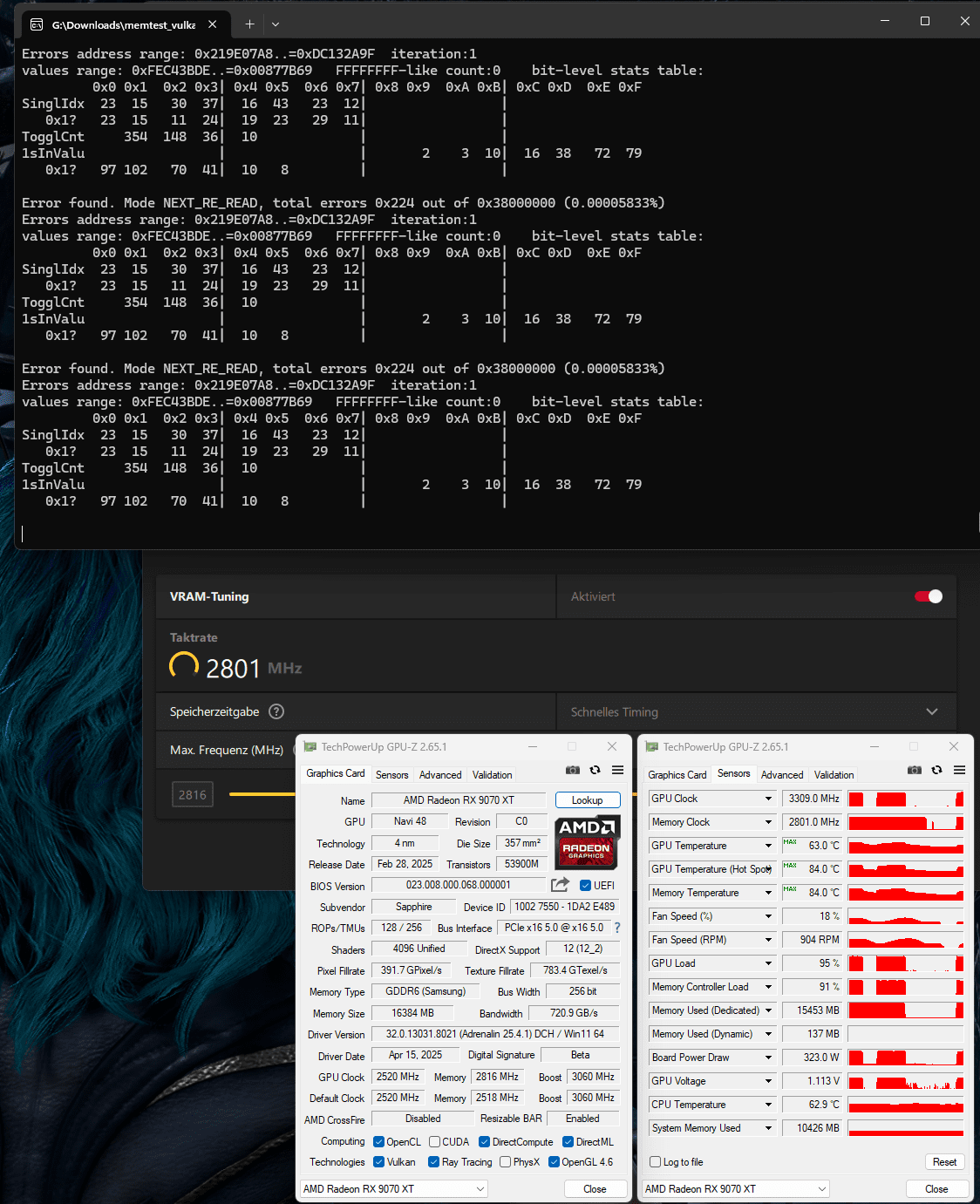Click the Driver Version field value
The height and width of the screenshot is (1204, 980).
[495, 1034]
